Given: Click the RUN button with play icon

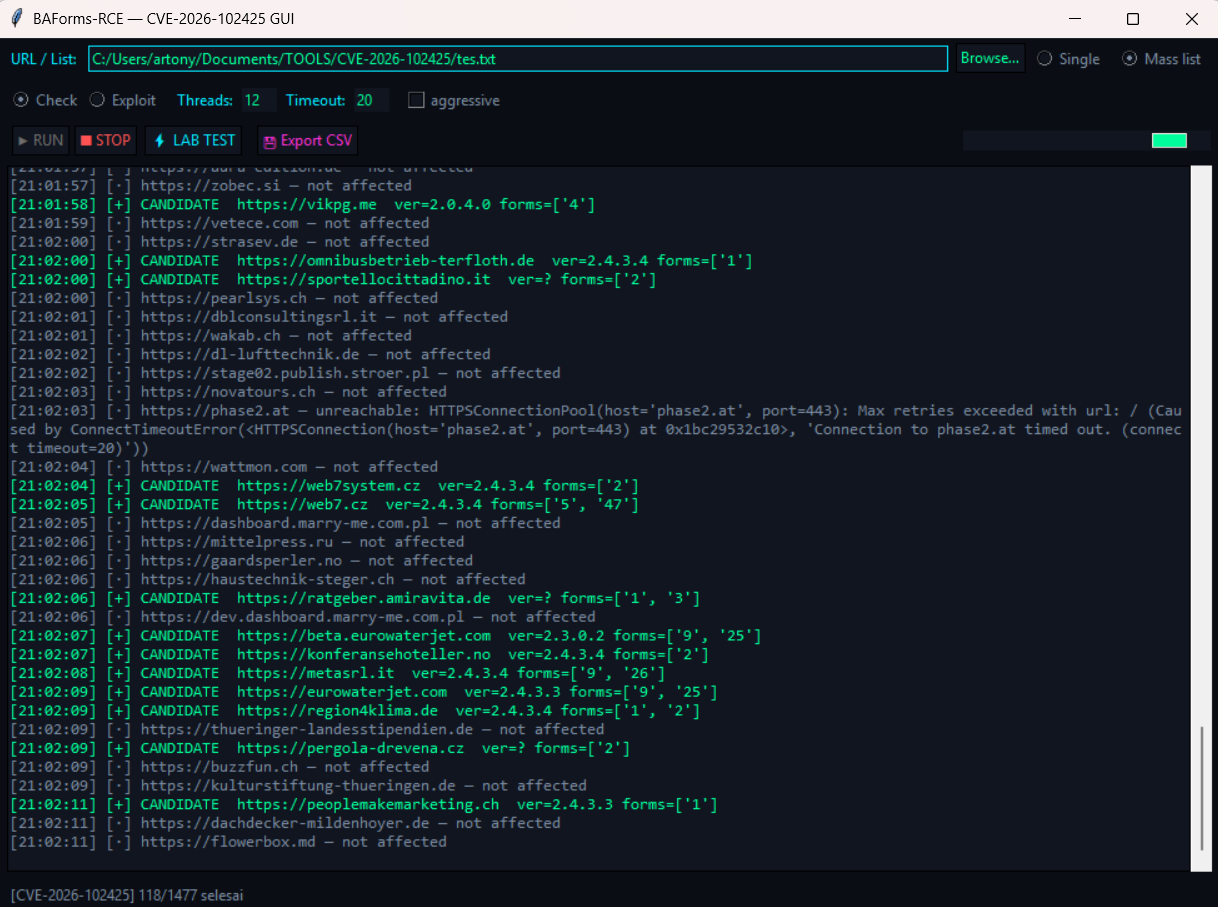Looking at the screenshot, I should [41, 141].
